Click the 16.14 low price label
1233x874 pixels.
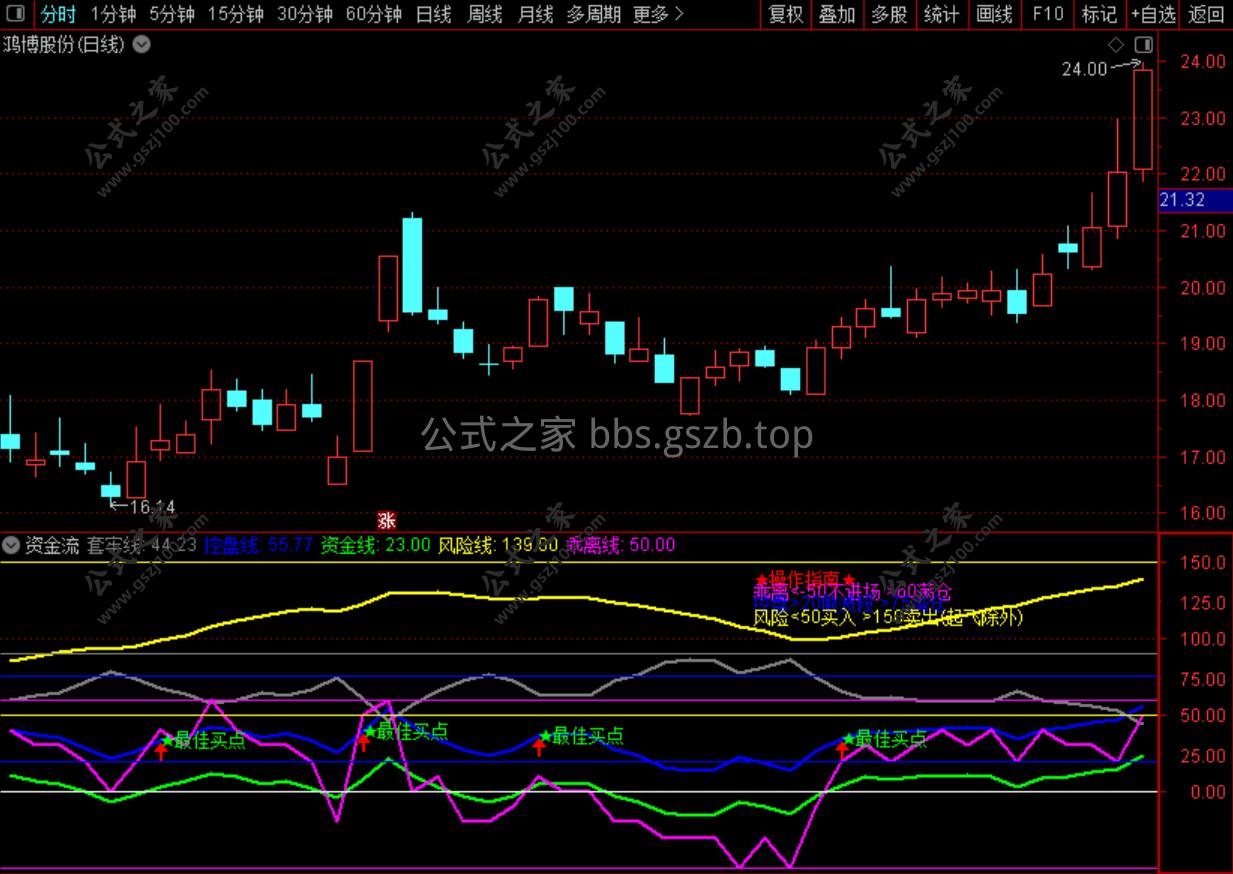click(x=152, y=507)
